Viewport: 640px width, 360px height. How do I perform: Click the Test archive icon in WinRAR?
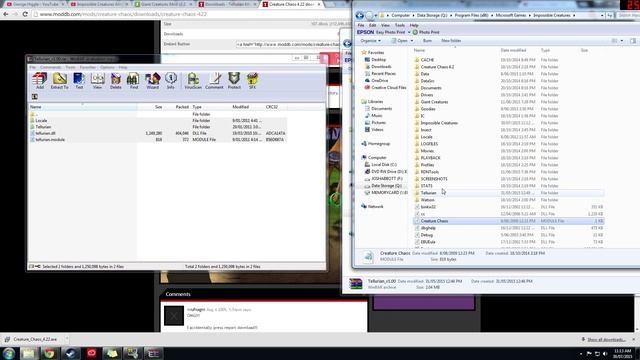point(79,80)
